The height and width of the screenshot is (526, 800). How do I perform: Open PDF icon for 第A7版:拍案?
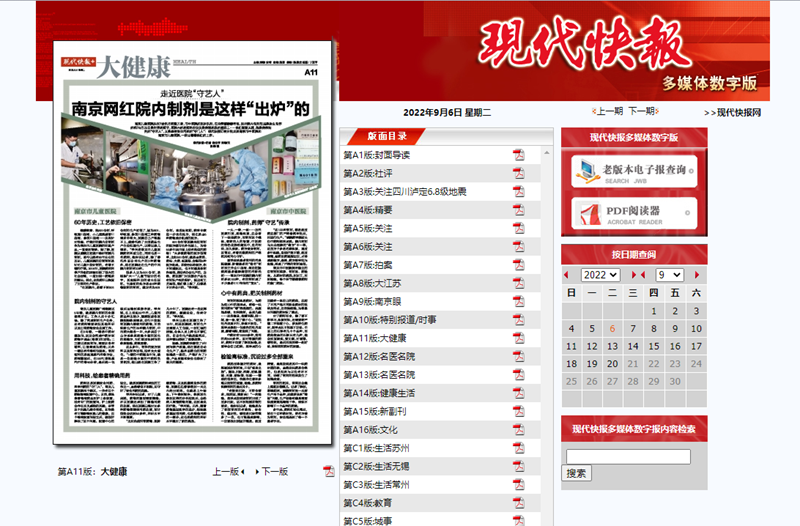point(518,265)
